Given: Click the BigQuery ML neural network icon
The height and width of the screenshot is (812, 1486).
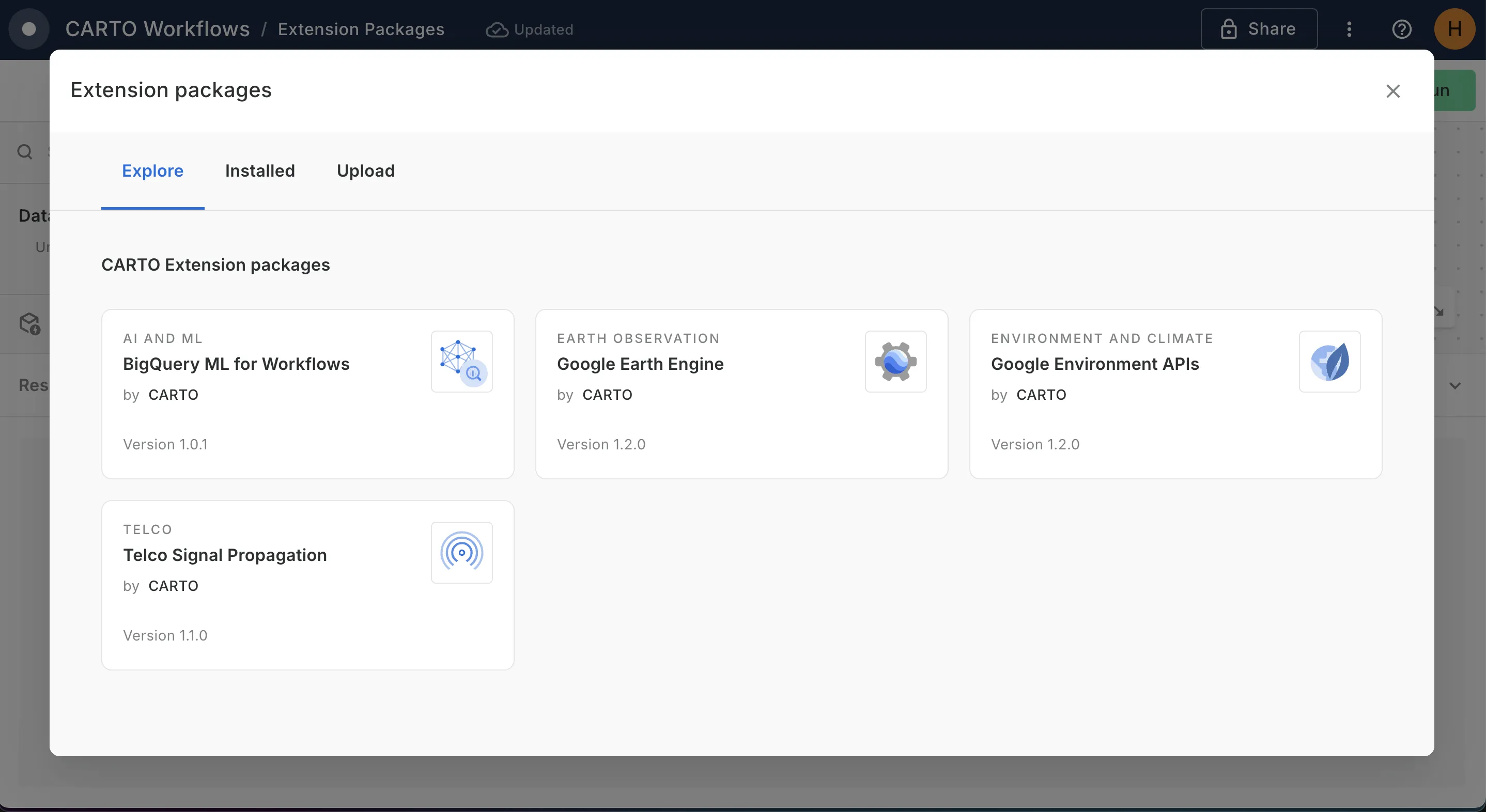Looking at the screenshot, I should click(461, 362).
